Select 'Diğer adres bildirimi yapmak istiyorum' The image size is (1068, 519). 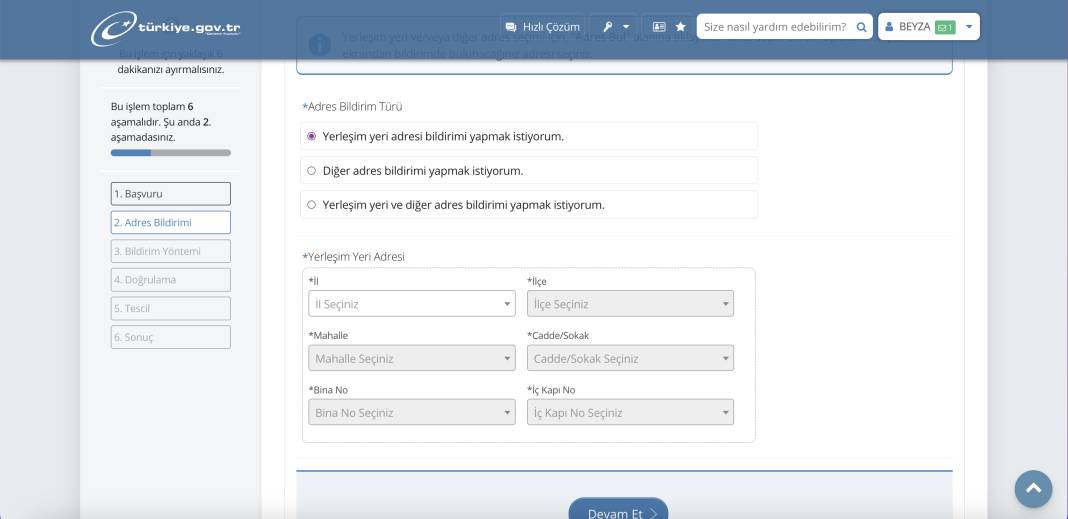tap(529, 170)
